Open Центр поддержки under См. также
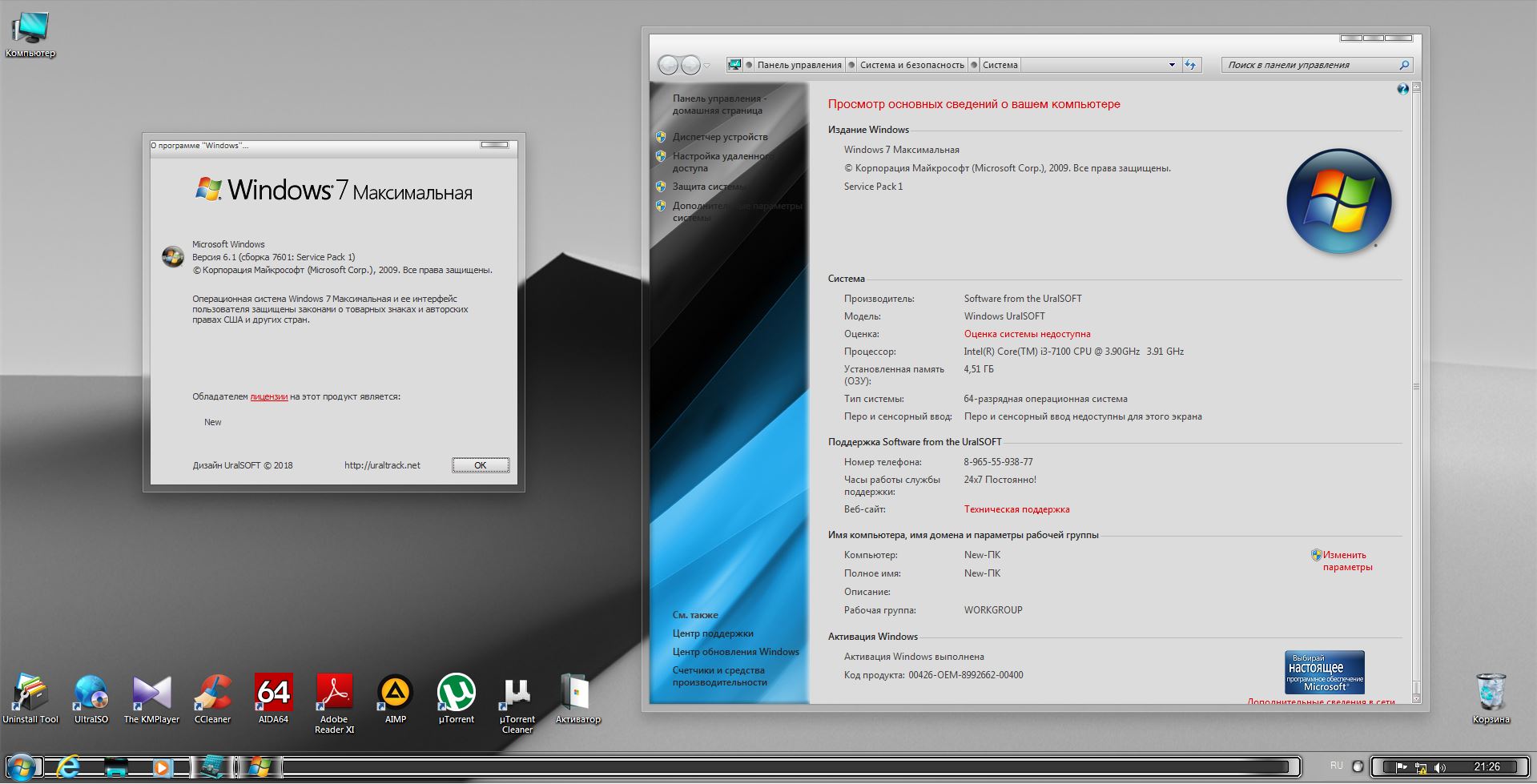Viewport: 1537px width, 784px height. coord(713,633)
